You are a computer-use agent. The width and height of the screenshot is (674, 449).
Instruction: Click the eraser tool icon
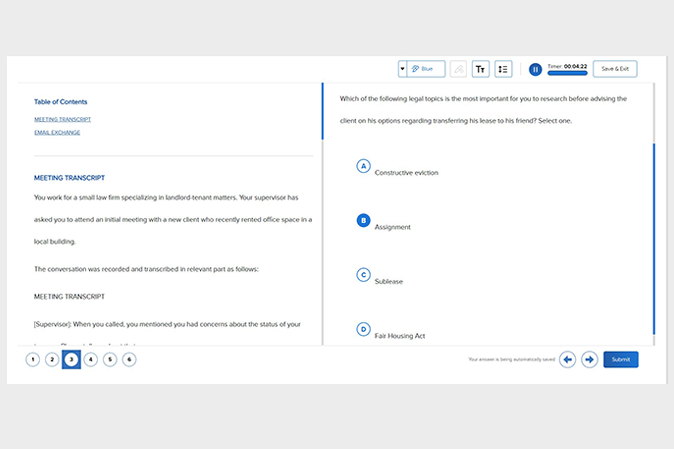pos(458,69)
